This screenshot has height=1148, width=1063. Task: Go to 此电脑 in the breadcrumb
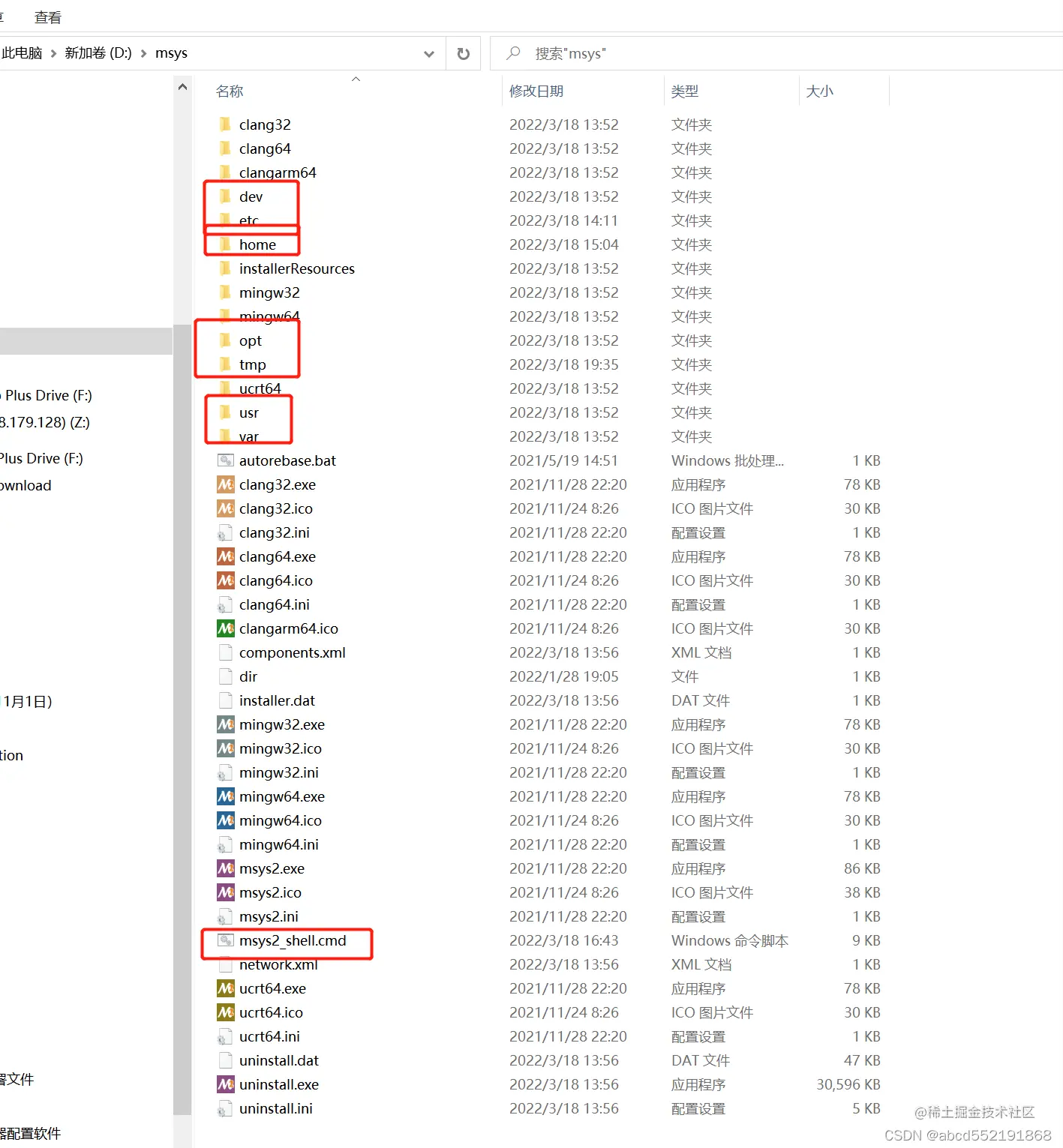23,52
